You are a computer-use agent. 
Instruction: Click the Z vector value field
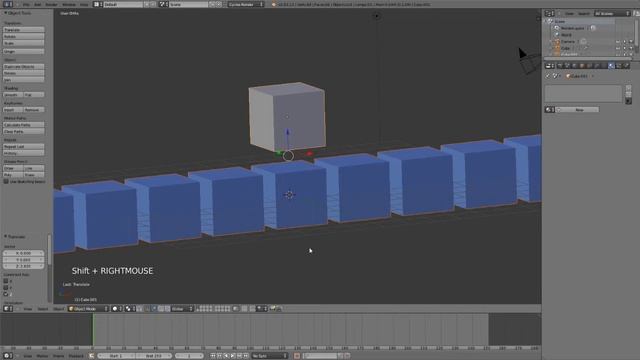tap(24, 266)
